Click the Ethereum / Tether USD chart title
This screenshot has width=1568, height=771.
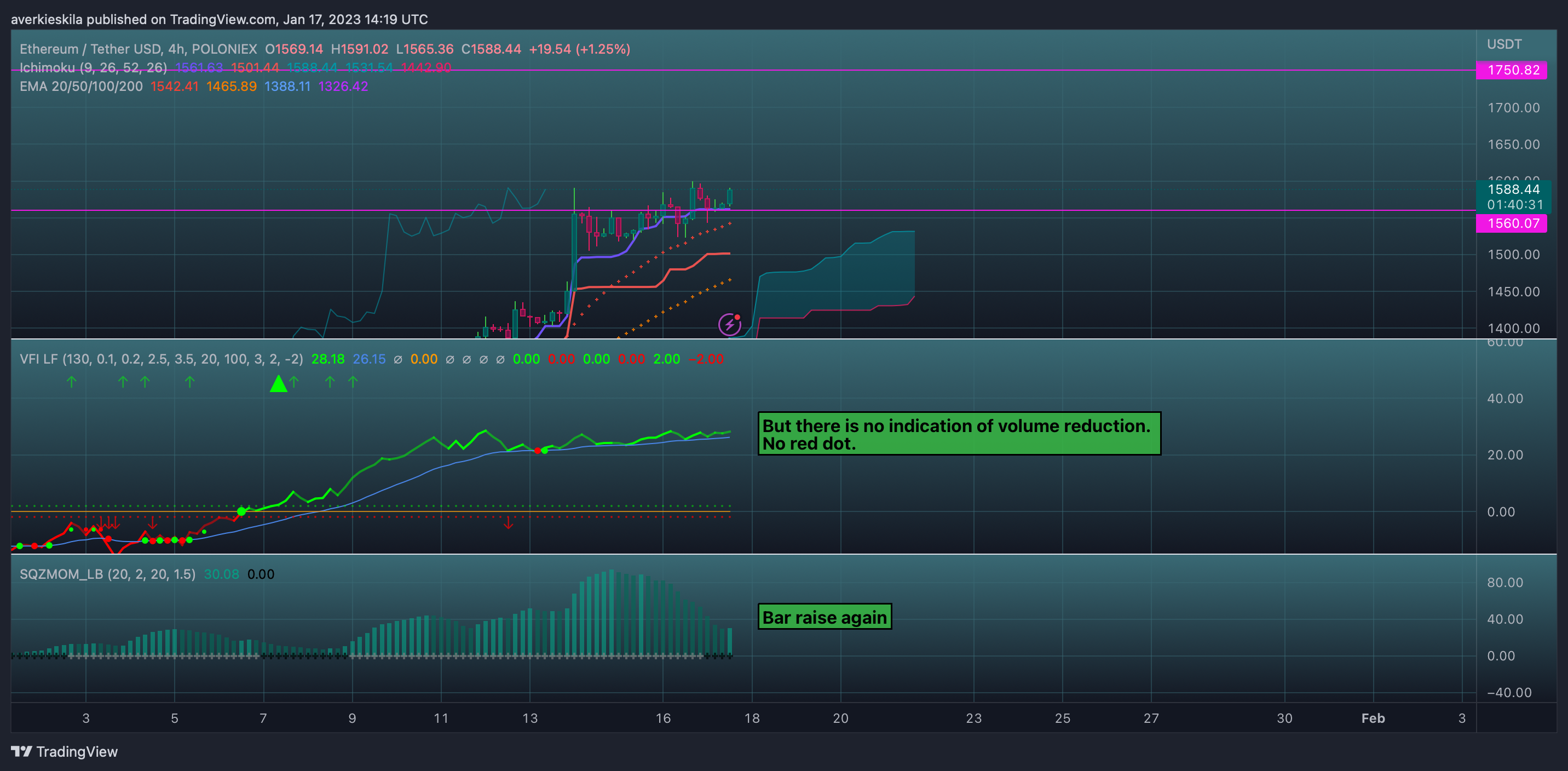click(138, 49)
